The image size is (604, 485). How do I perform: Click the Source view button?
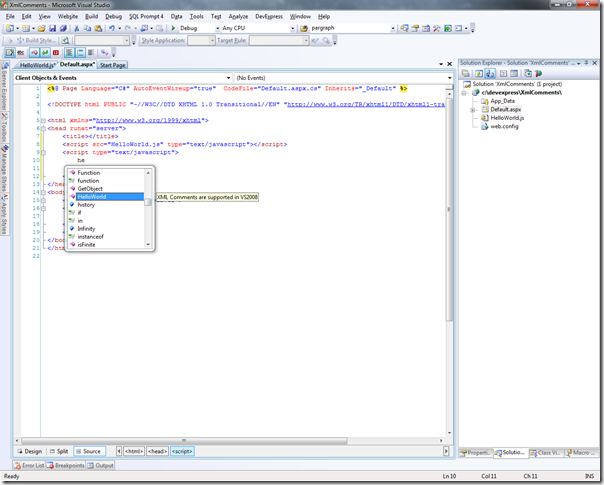click(89, 451)
